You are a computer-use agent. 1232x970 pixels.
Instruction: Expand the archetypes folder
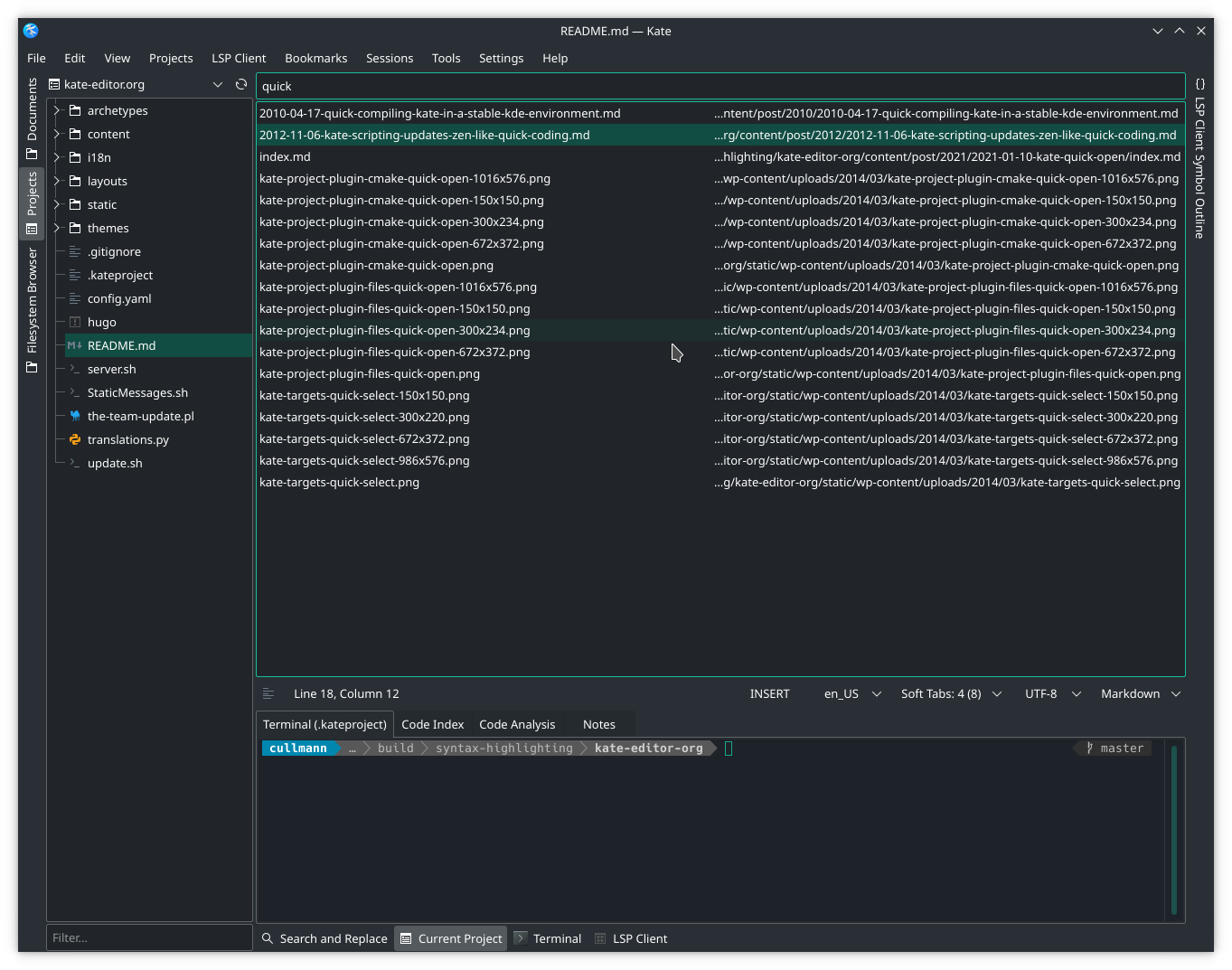click(56, 110)
